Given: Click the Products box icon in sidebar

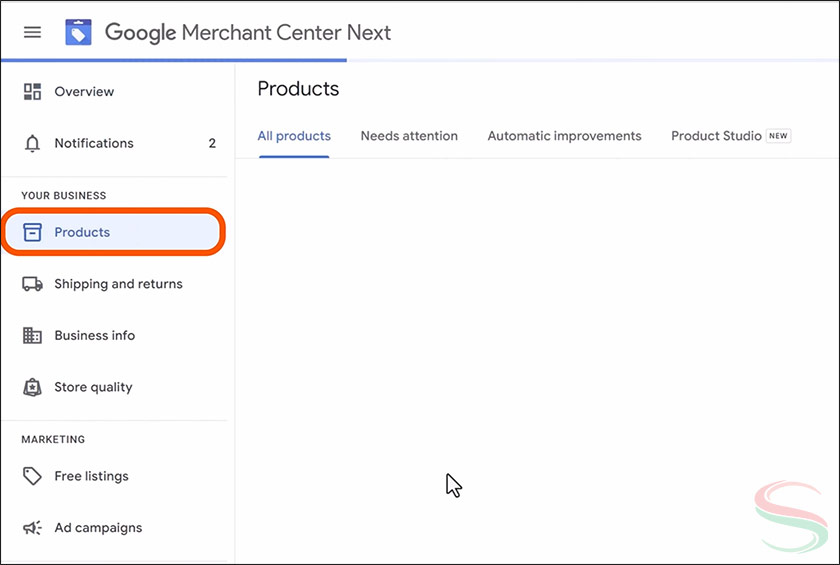Looking at the screenshot, I should click(32, 232).
